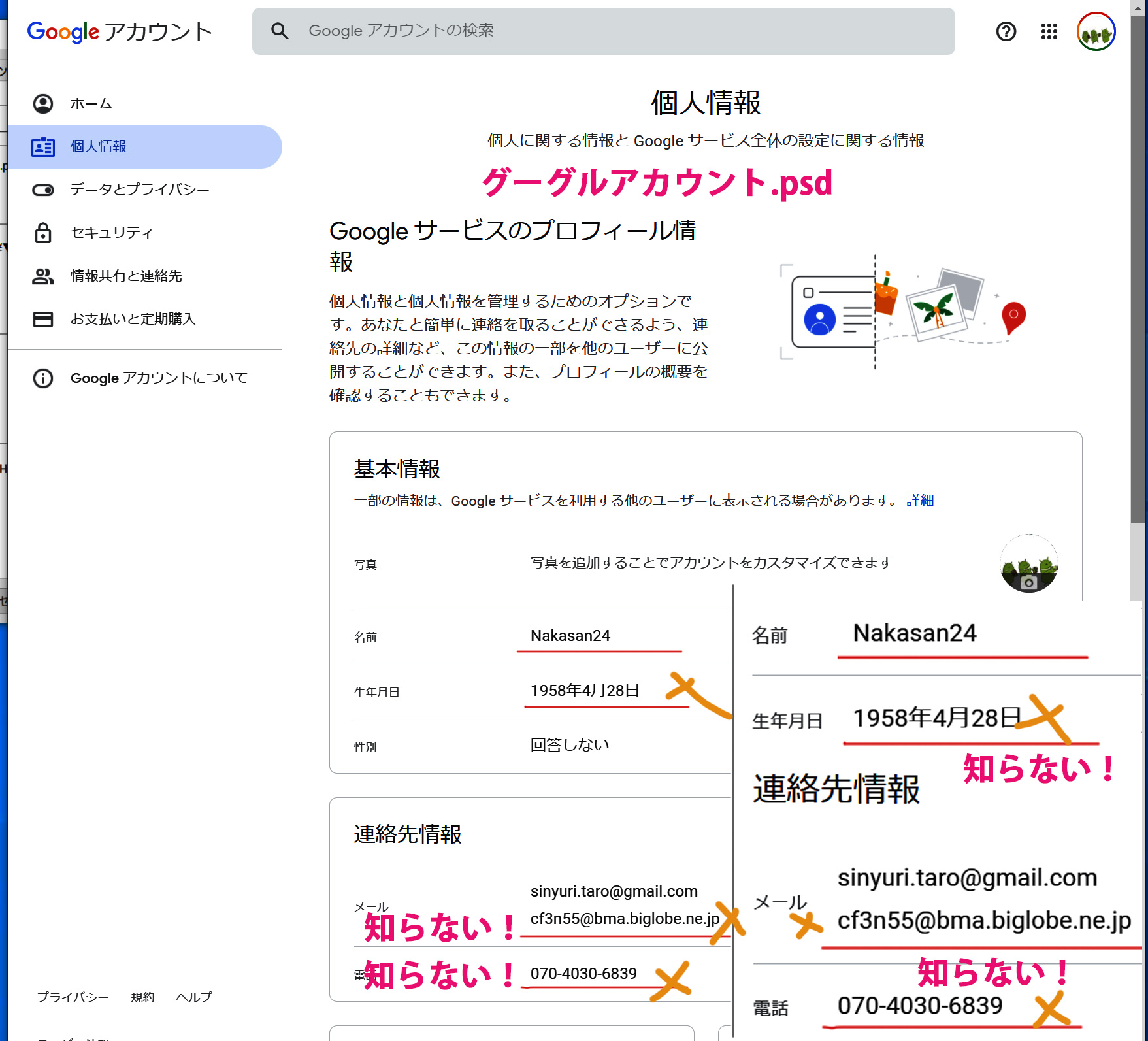Click email cf3n55@bma.biglobe.ne.jp in 連絡先情報
Image resolution: width=1148 pixels, height=1041 pixels.
pos(625,919)
